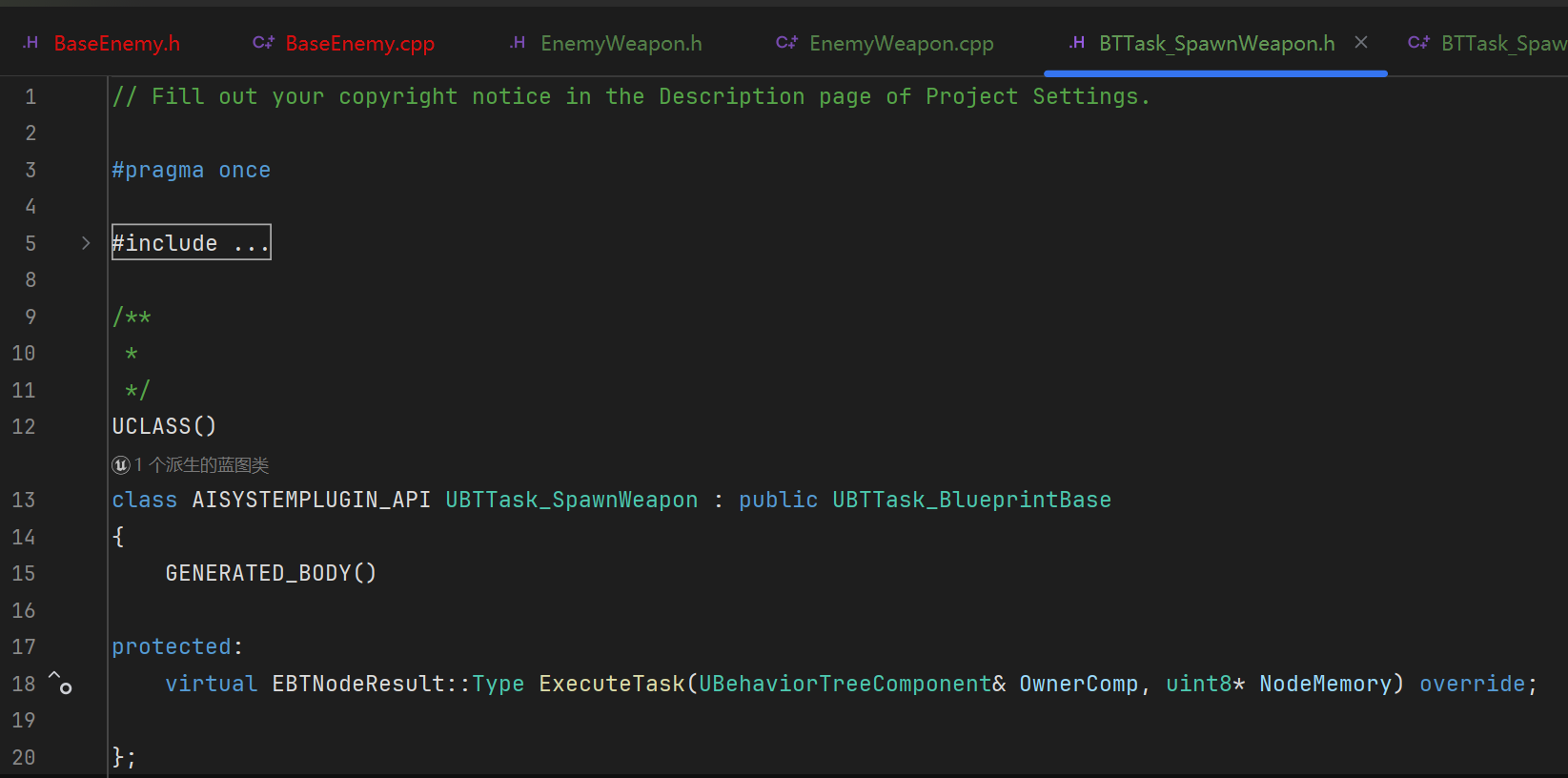Click the UCLASS() macro
The height and width of the screenshot is (778, 1568).
pyautogui.click(x=165, y=426)
